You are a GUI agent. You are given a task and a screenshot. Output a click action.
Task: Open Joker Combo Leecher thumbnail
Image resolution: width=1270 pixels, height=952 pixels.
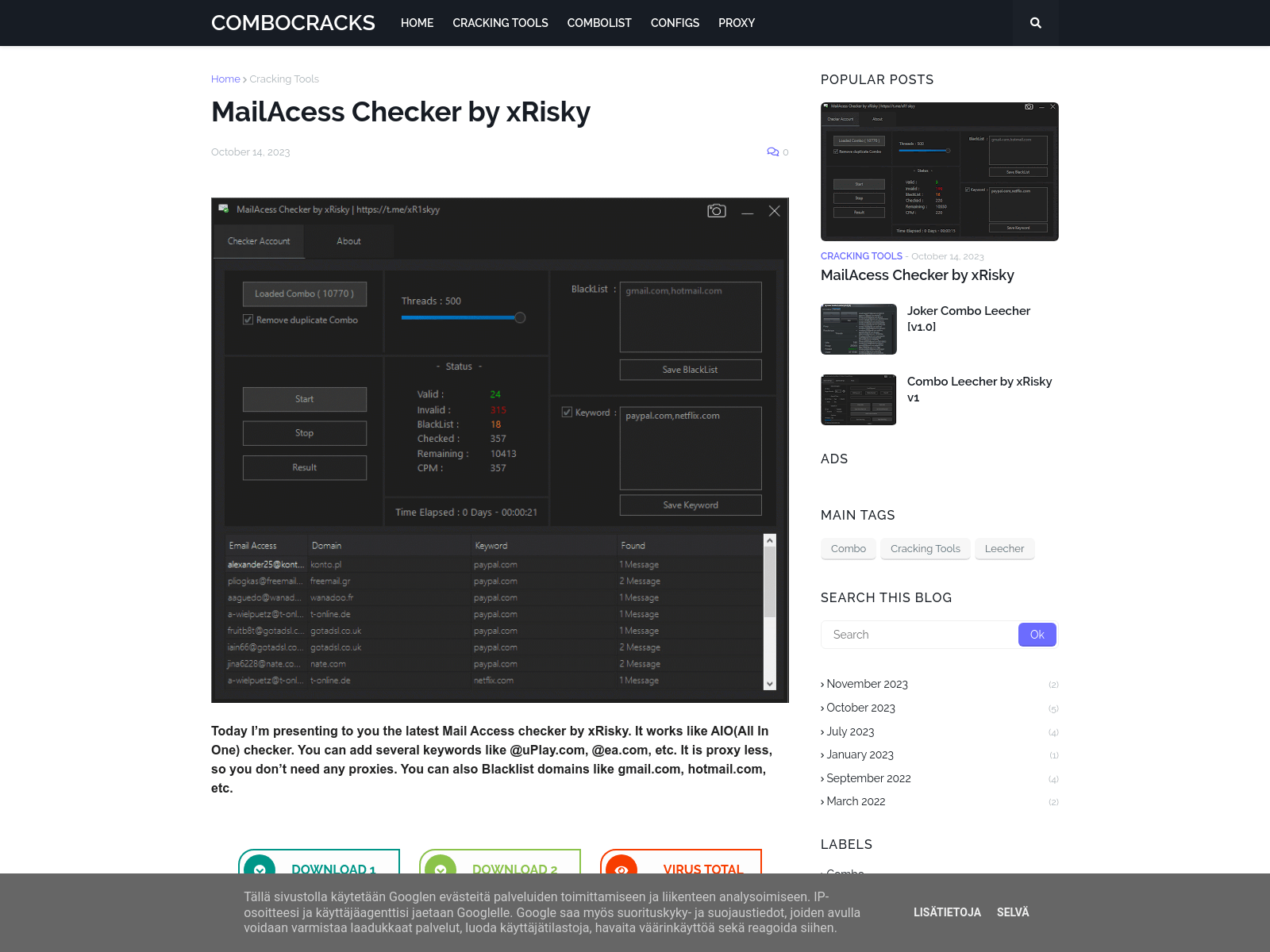859,329
